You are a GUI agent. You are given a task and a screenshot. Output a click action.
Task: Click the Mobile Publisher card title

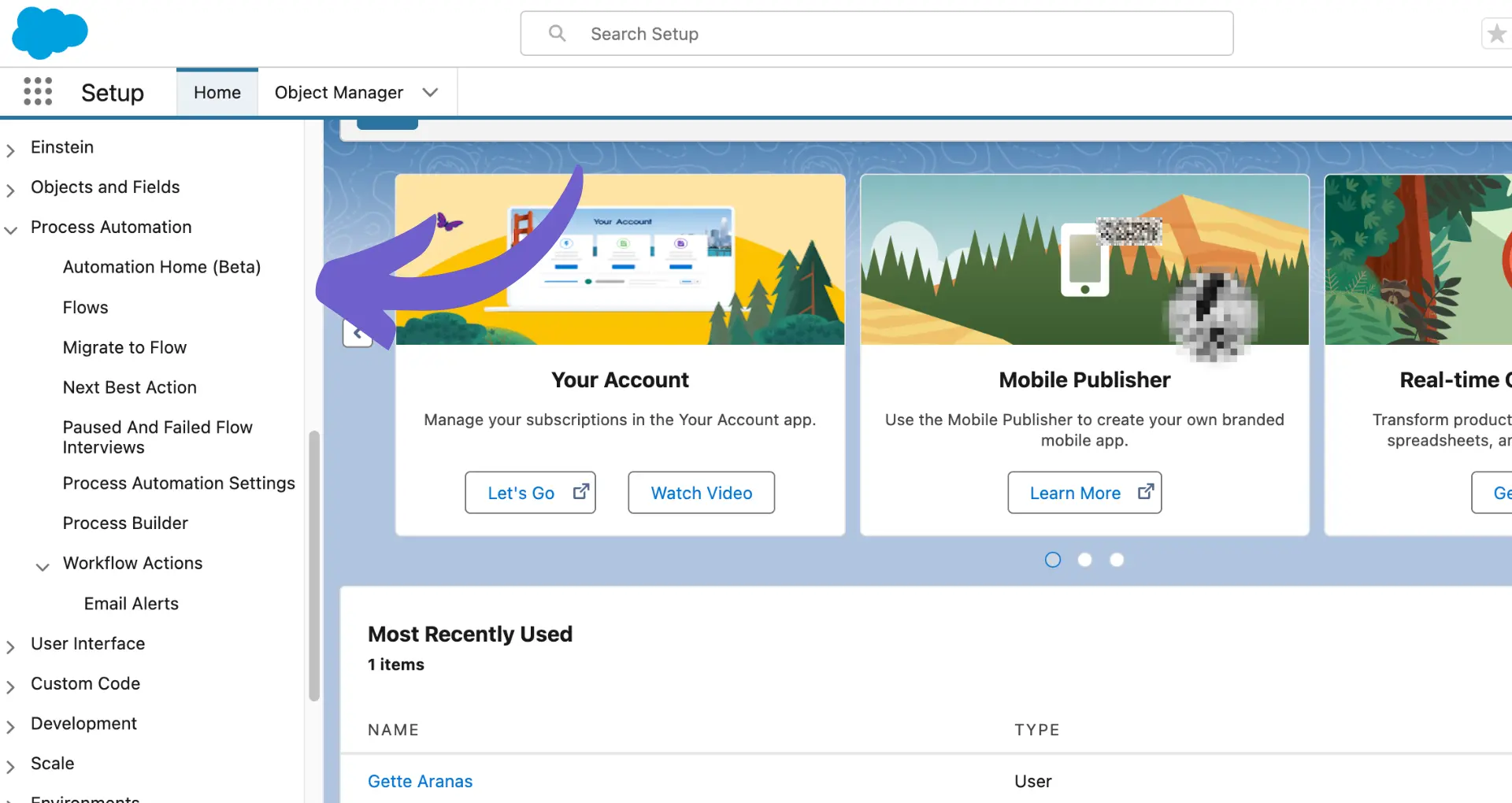[x=1084, y=379]
